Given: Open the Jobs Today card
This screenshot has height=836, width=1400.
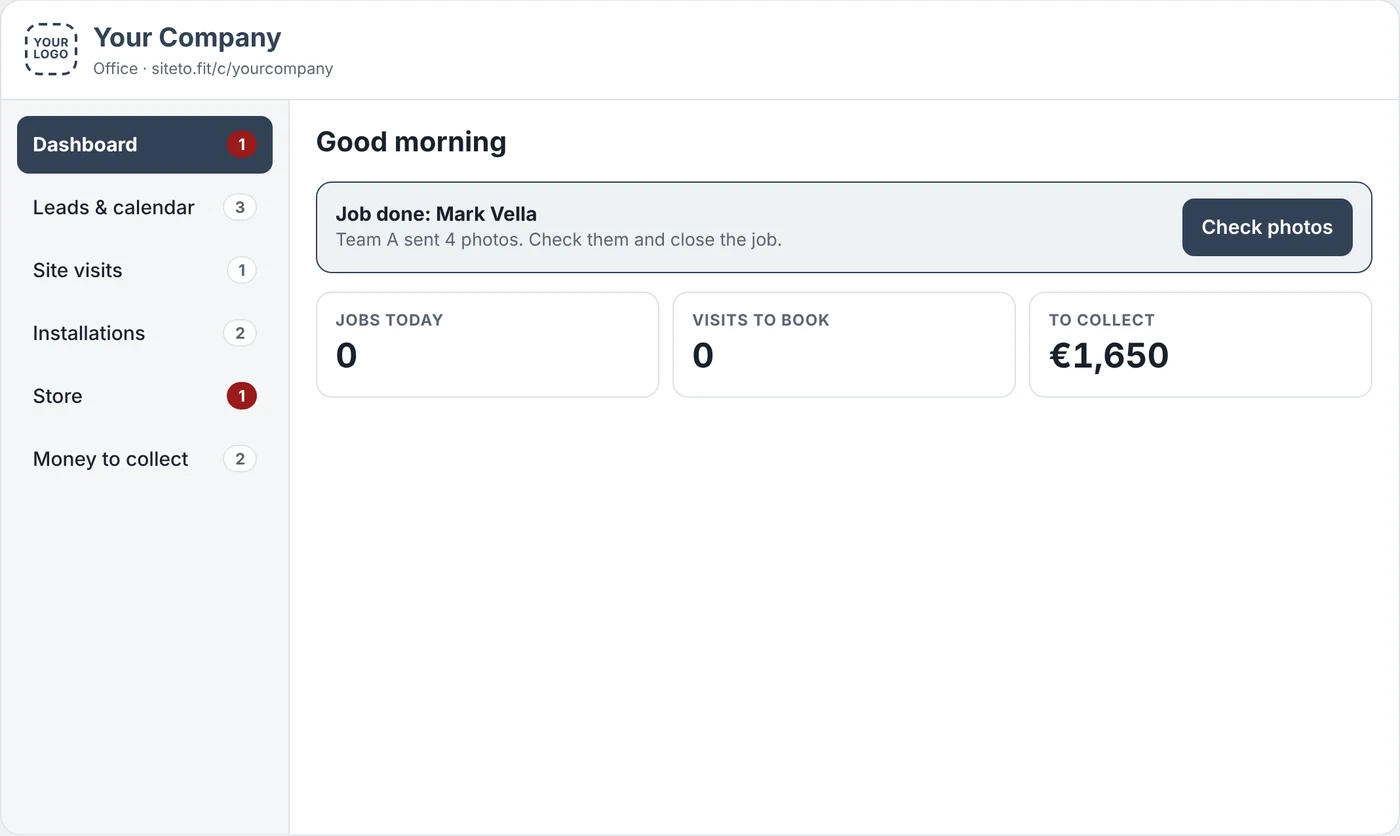Looking at the screenshot, I should click(x=488, y=345).
